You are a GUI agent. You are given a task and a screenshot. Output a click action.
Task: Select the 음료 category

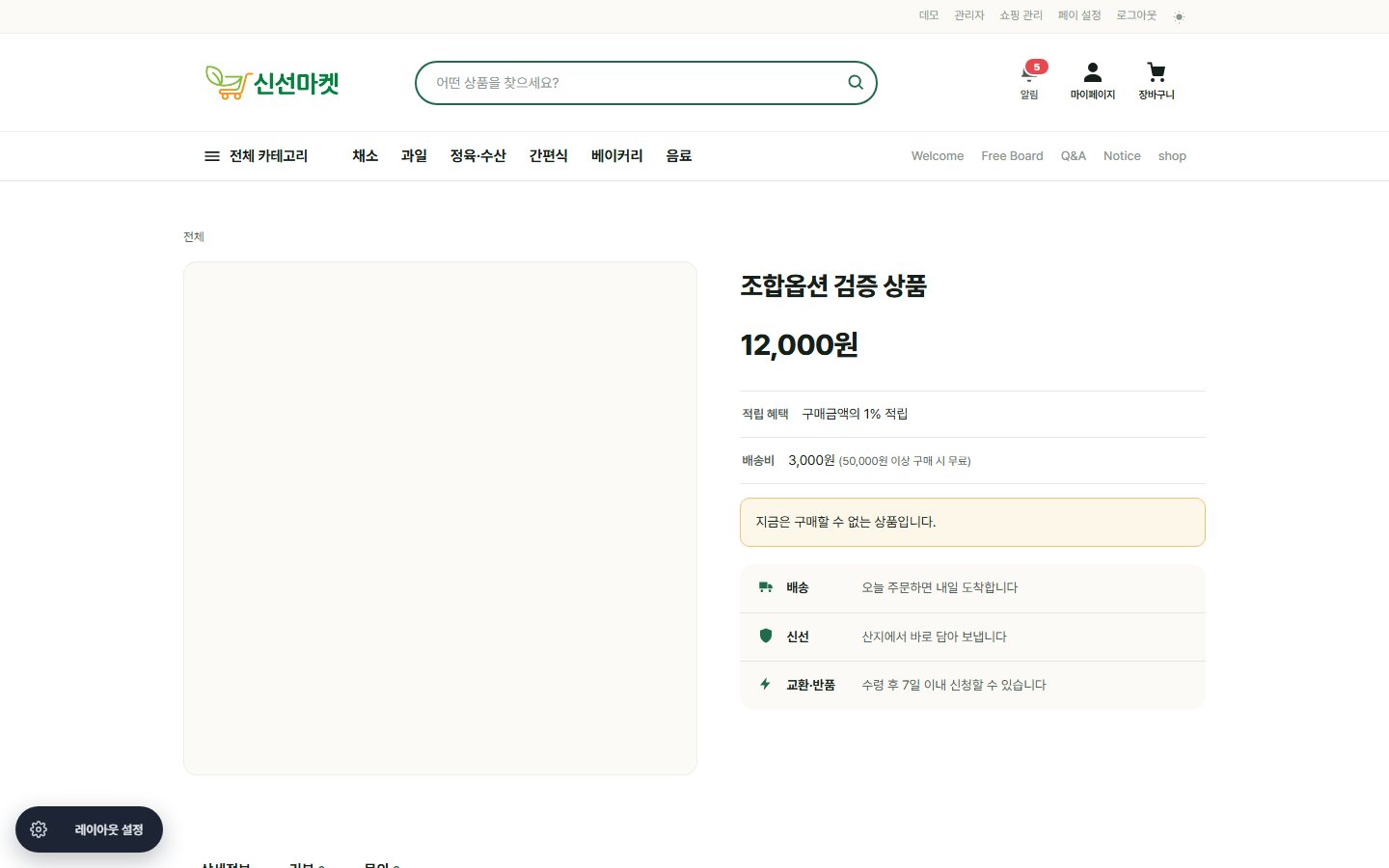point(678,156)
